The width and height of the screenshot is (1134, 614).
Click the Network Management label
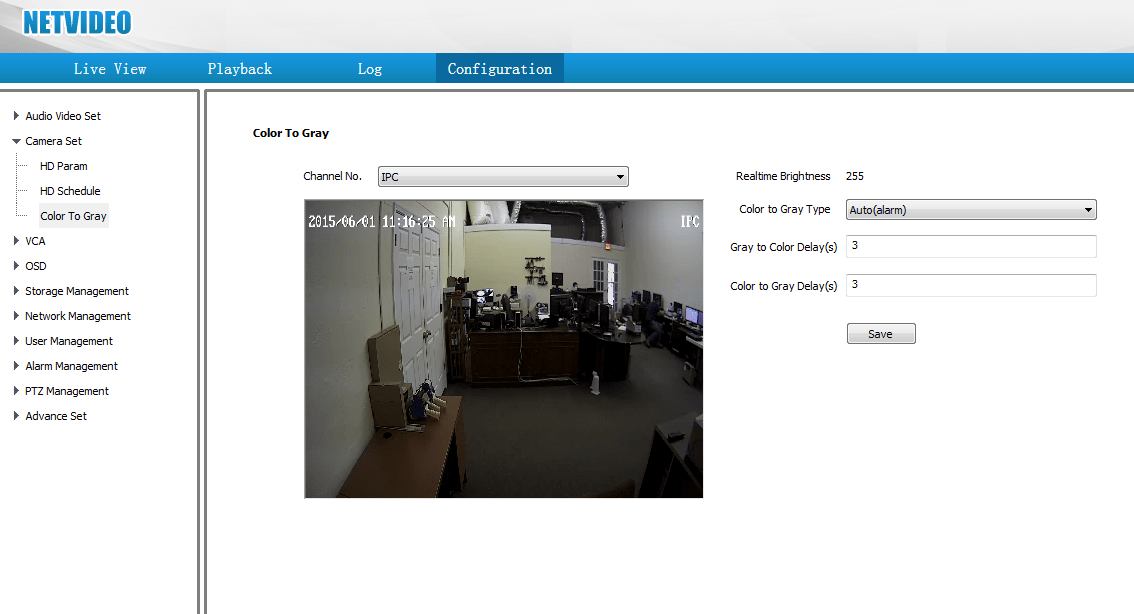(77, 316)
